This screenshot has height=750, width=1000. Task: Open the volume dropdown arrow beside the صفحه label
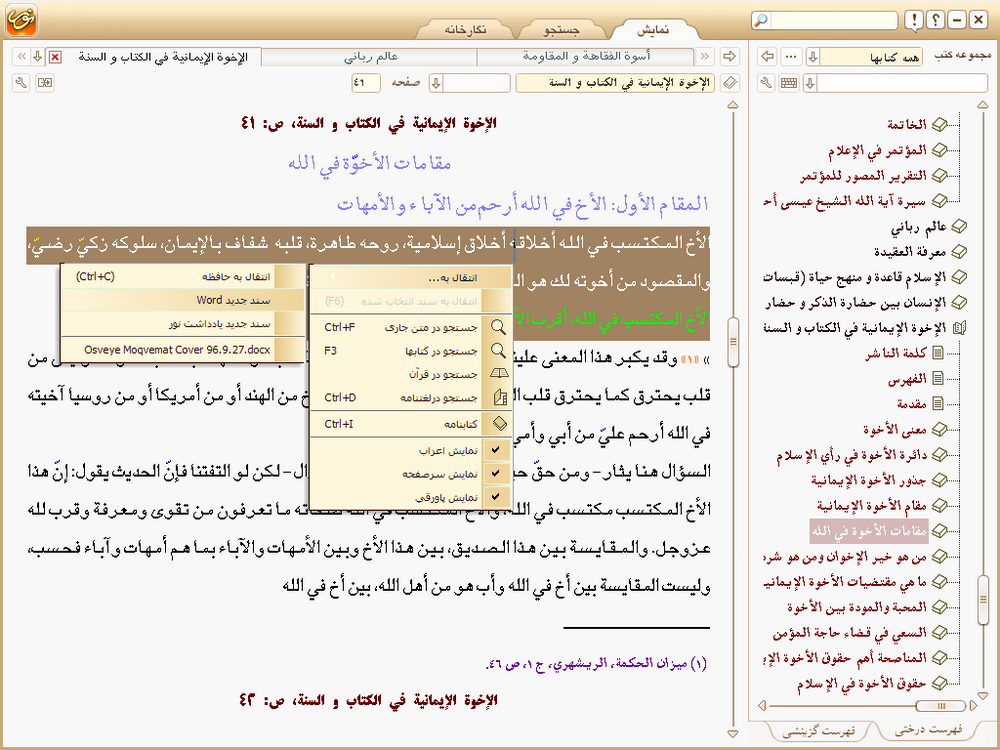click(x=436, y=83)
